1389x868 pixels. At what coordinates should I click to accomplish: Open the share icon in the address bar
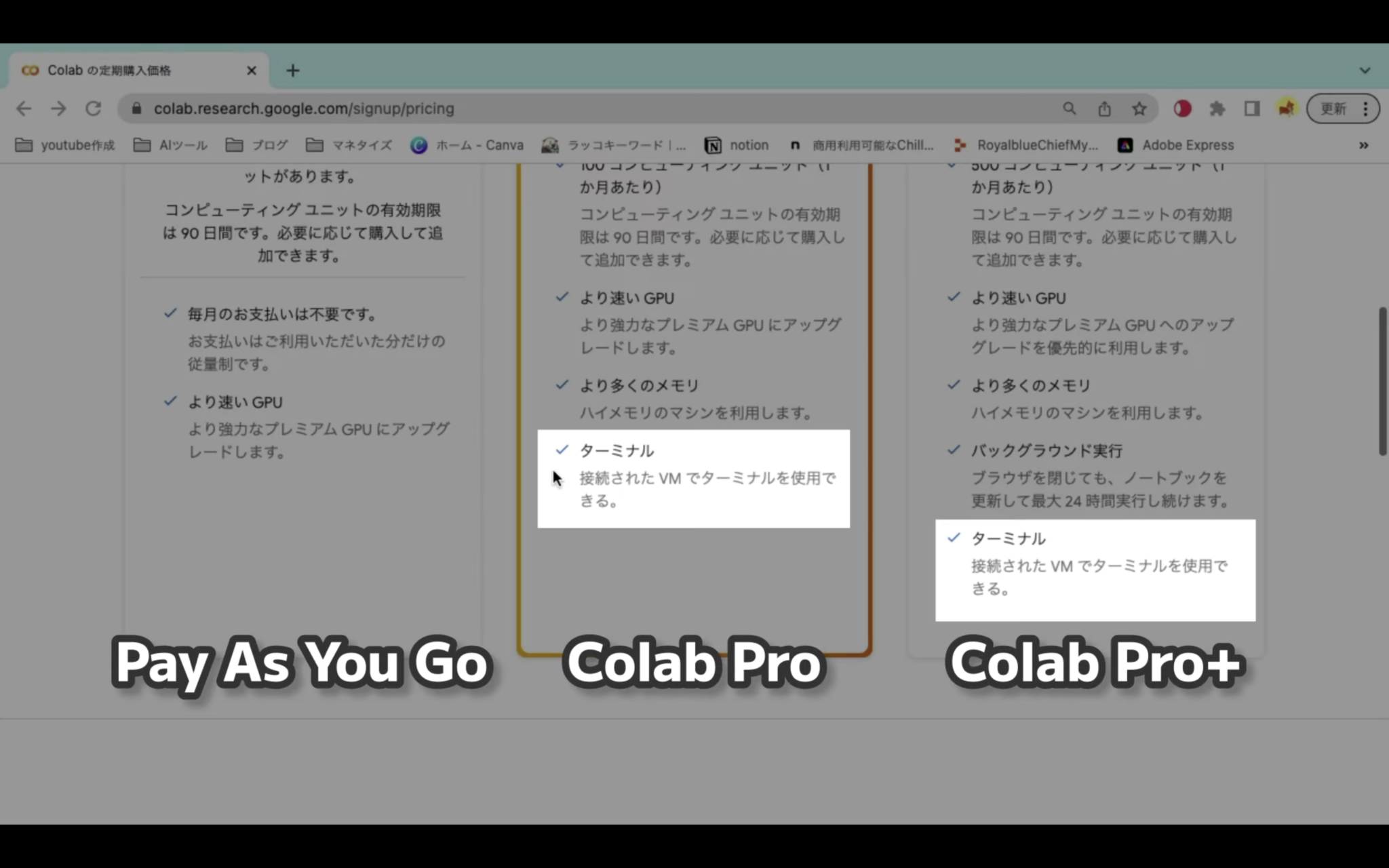pos(1104,108)
